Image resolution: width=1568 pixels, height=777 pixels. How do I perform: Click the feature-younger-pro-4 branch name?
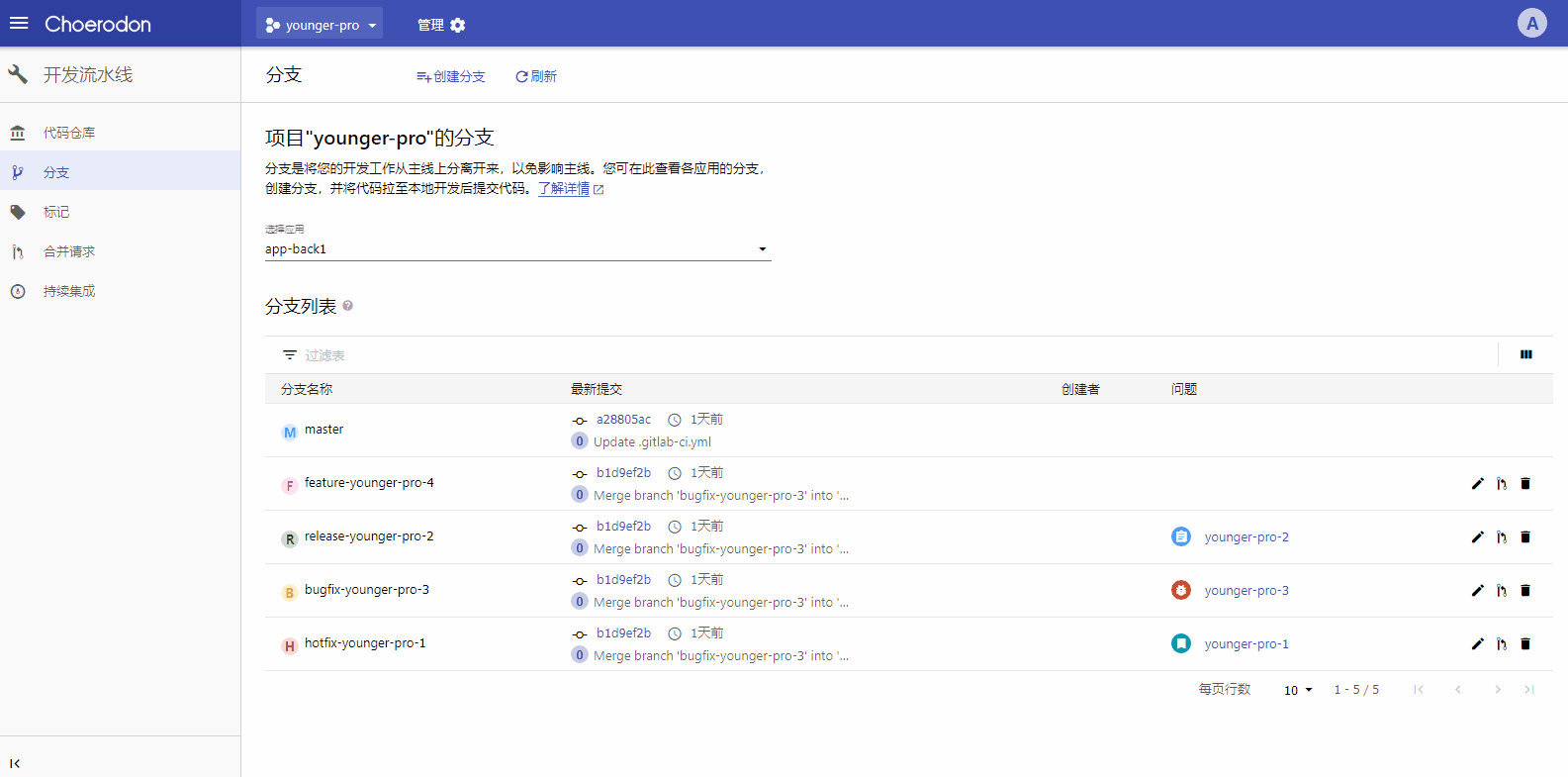click(x=369, y=483)
